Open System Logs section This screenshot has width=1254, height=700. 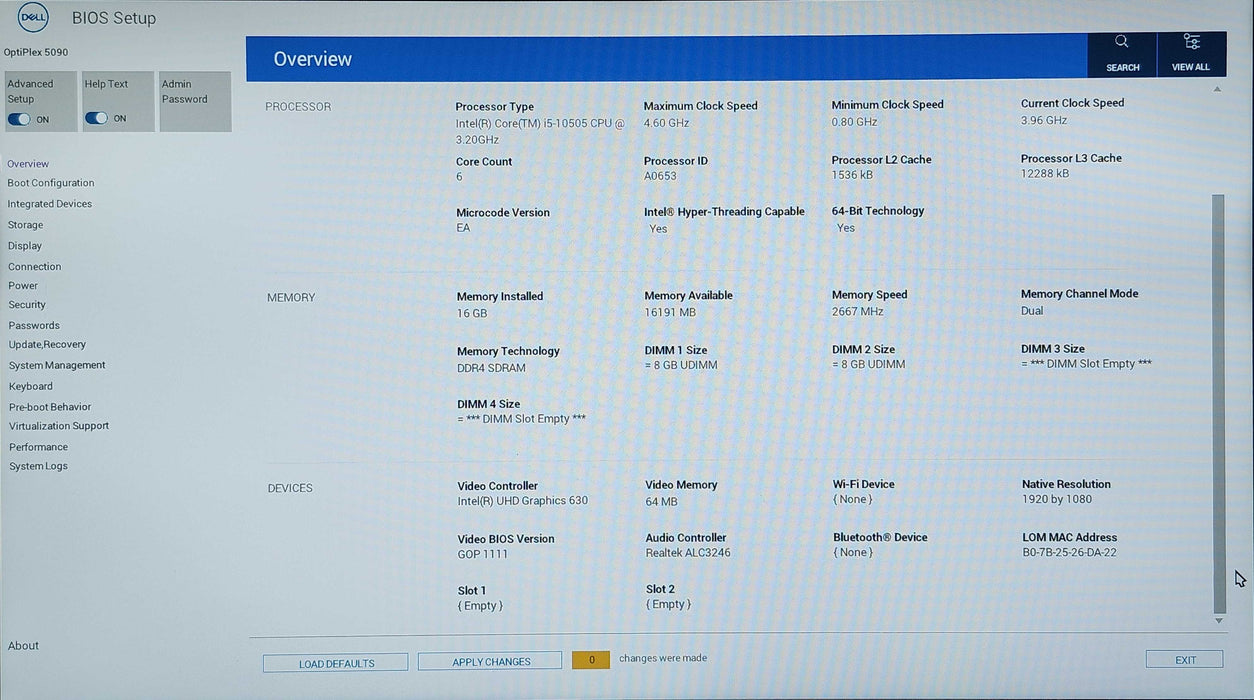(39, 466)
